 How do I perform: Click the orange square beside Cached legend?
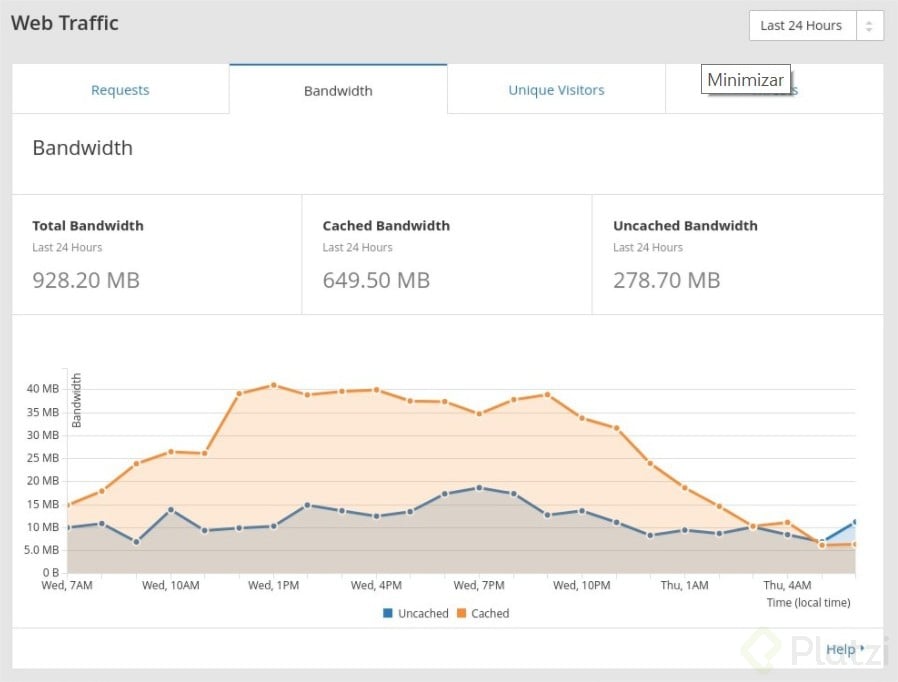tap(461, 613)
